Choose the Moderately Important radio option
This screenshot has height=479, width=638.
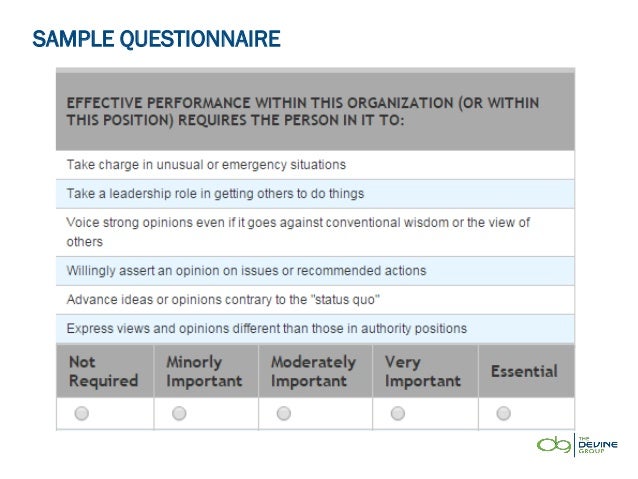(x=284, y=413)
